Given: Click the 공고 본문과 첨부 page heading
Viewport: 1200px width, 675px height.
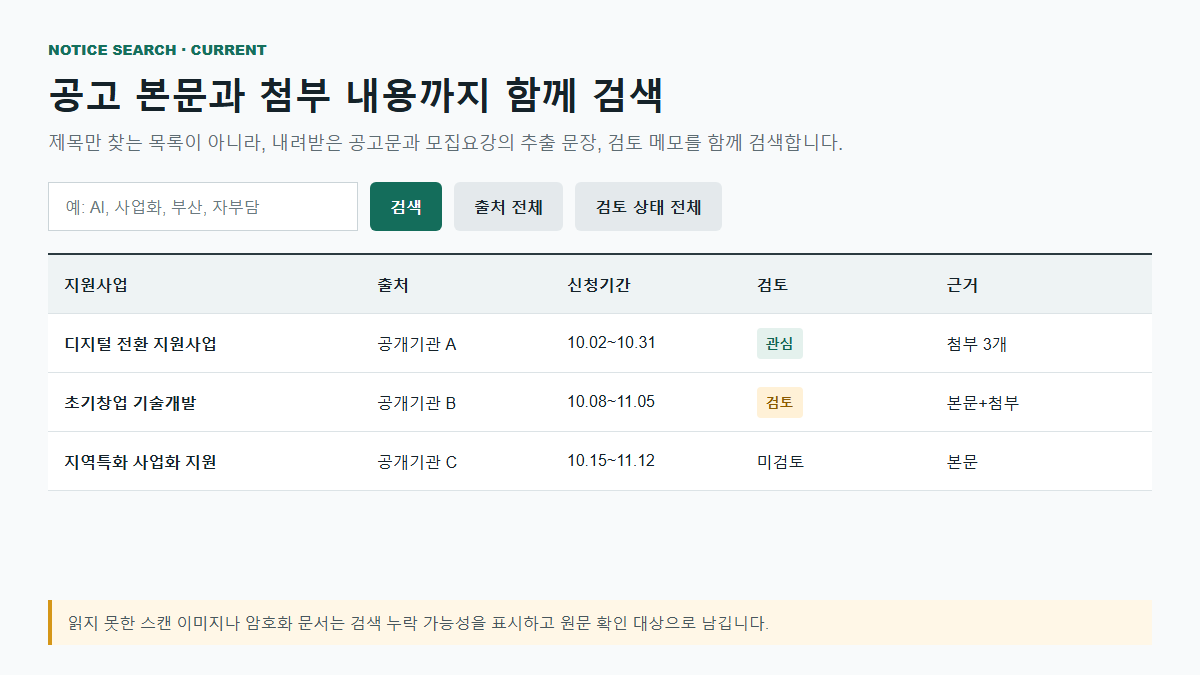Looking at the screenshot, I should (x=356, y=95).
